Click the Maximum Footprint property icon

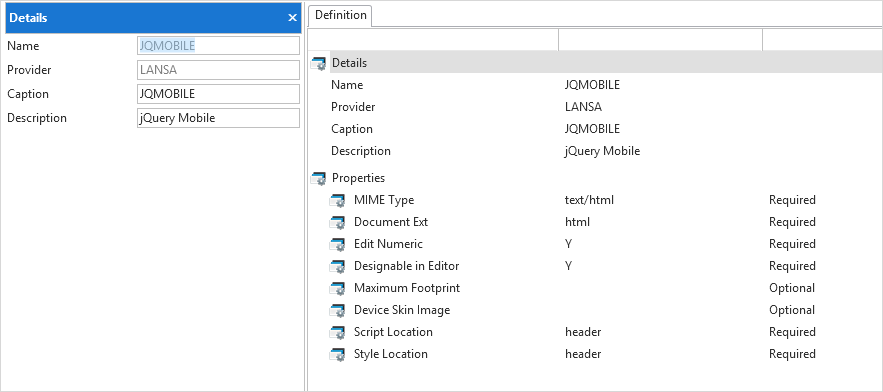(x=337, y=288)
